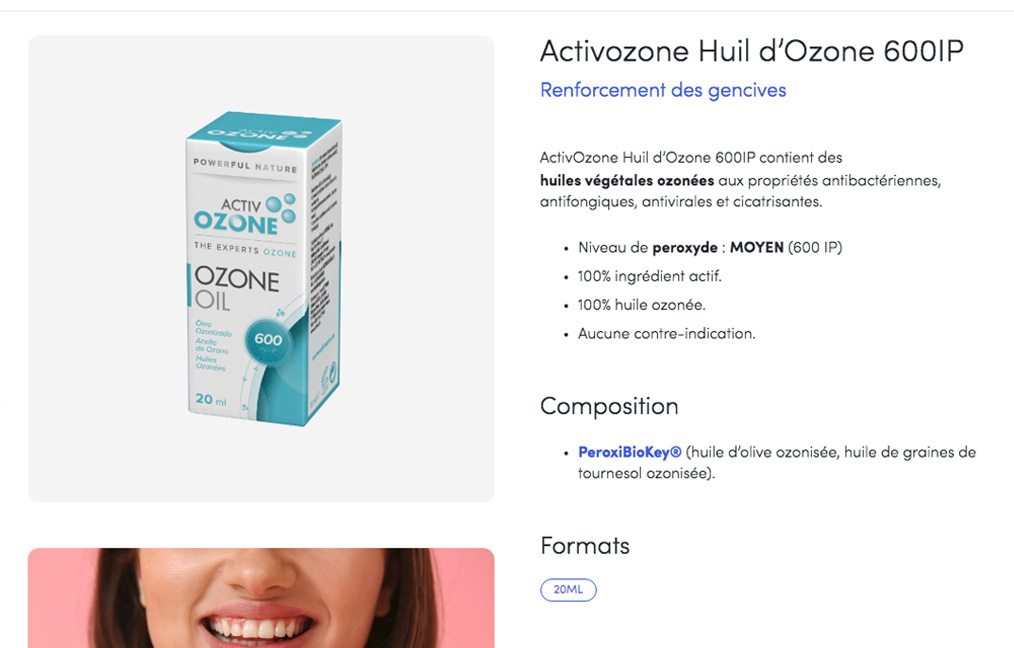Click the 20ML format pill

568,589
